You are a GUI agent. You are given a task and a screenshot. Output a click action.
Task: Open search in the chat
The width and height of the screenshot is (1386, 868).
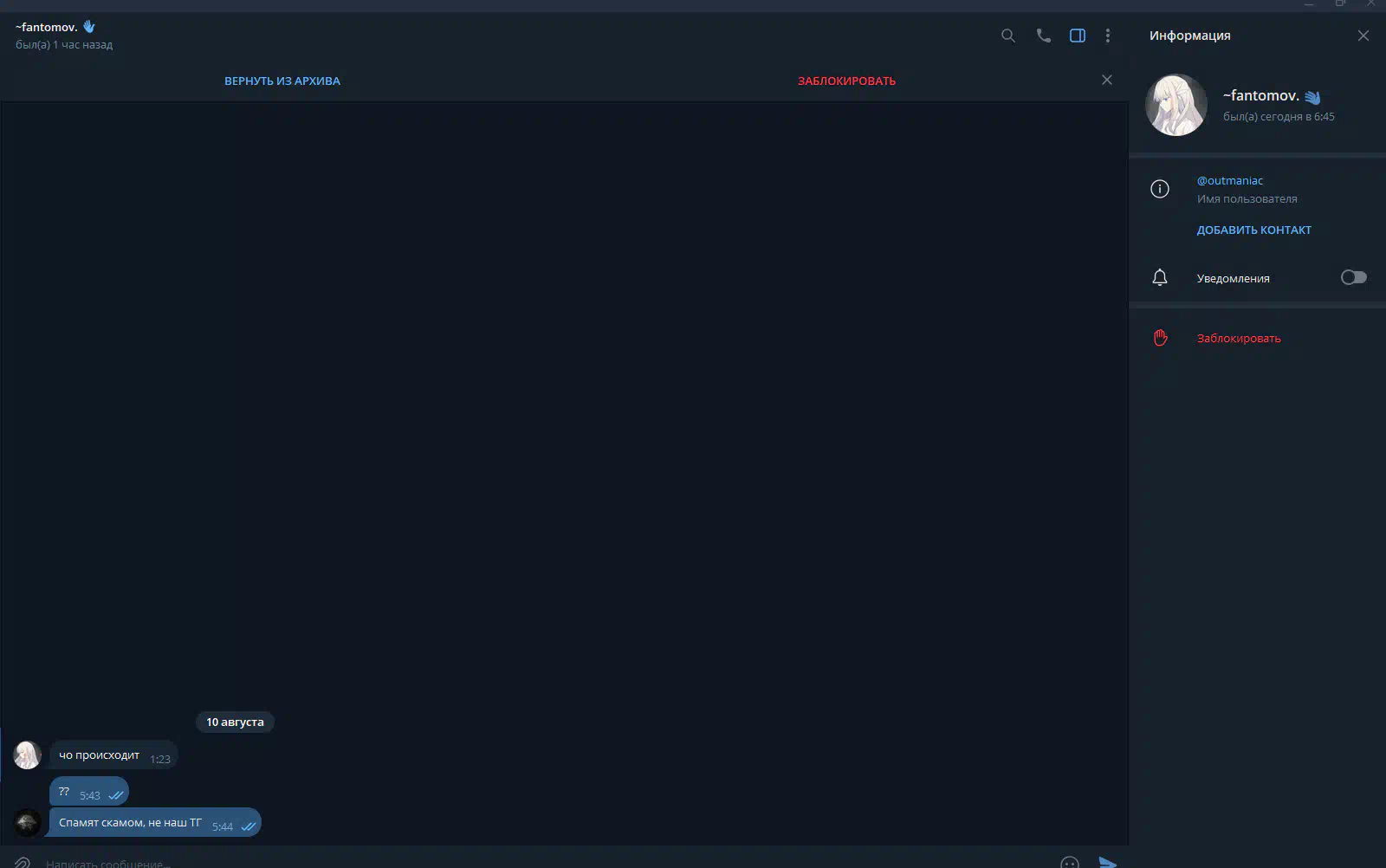[x=1007, y=36]
